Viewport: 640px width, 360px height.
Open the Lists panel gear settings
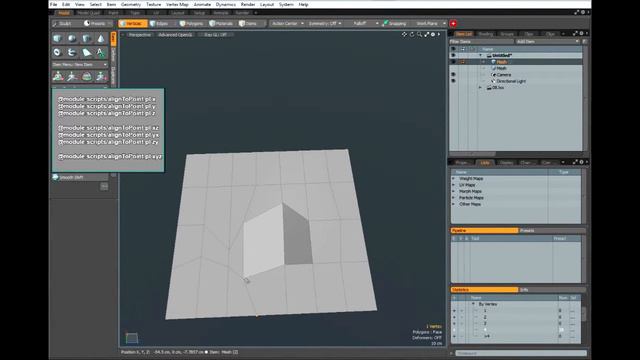pos(581,162)
